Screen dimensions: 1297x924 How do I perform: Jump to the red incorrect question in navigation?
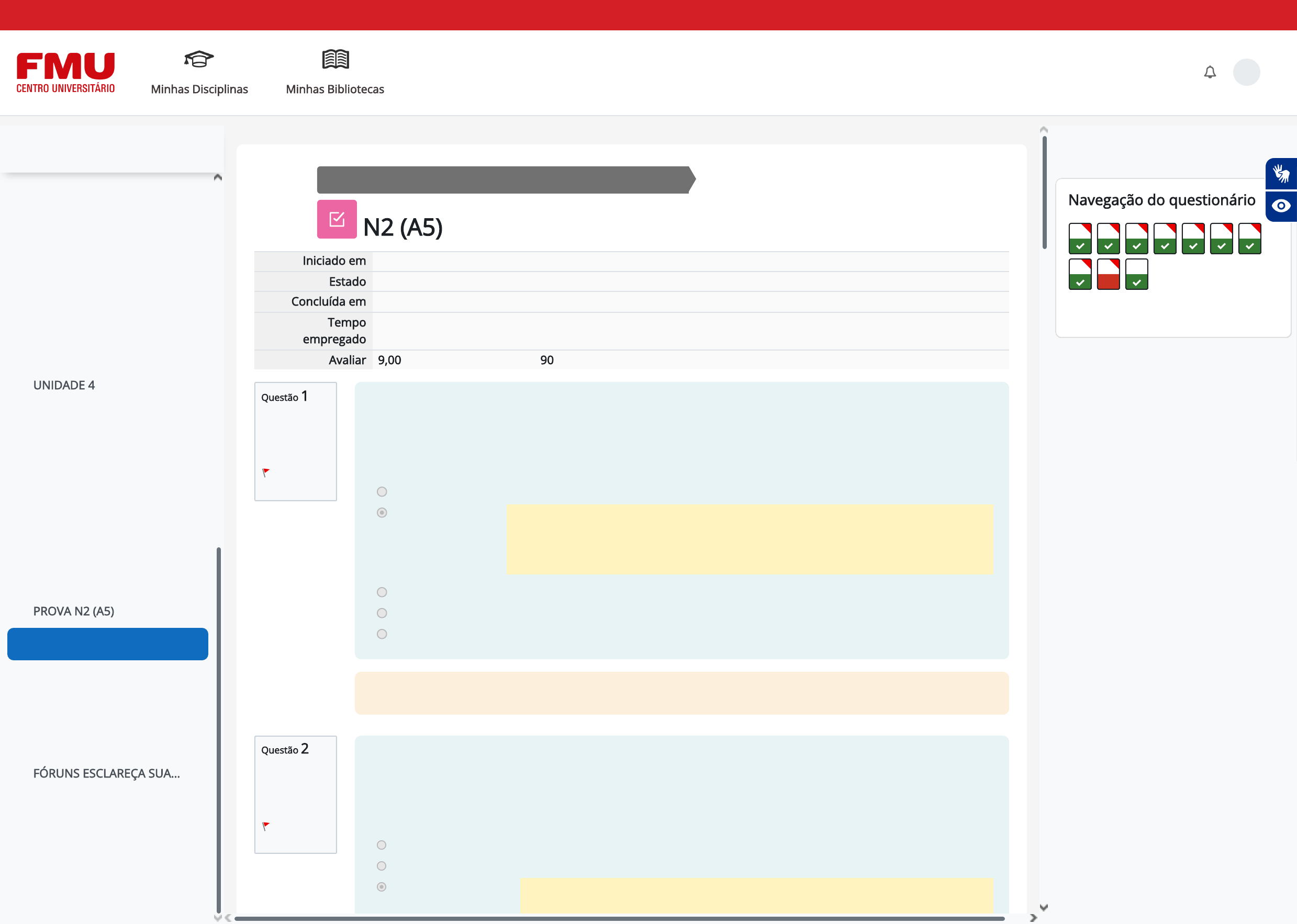pyautogui.click(x=1108, y=274)
